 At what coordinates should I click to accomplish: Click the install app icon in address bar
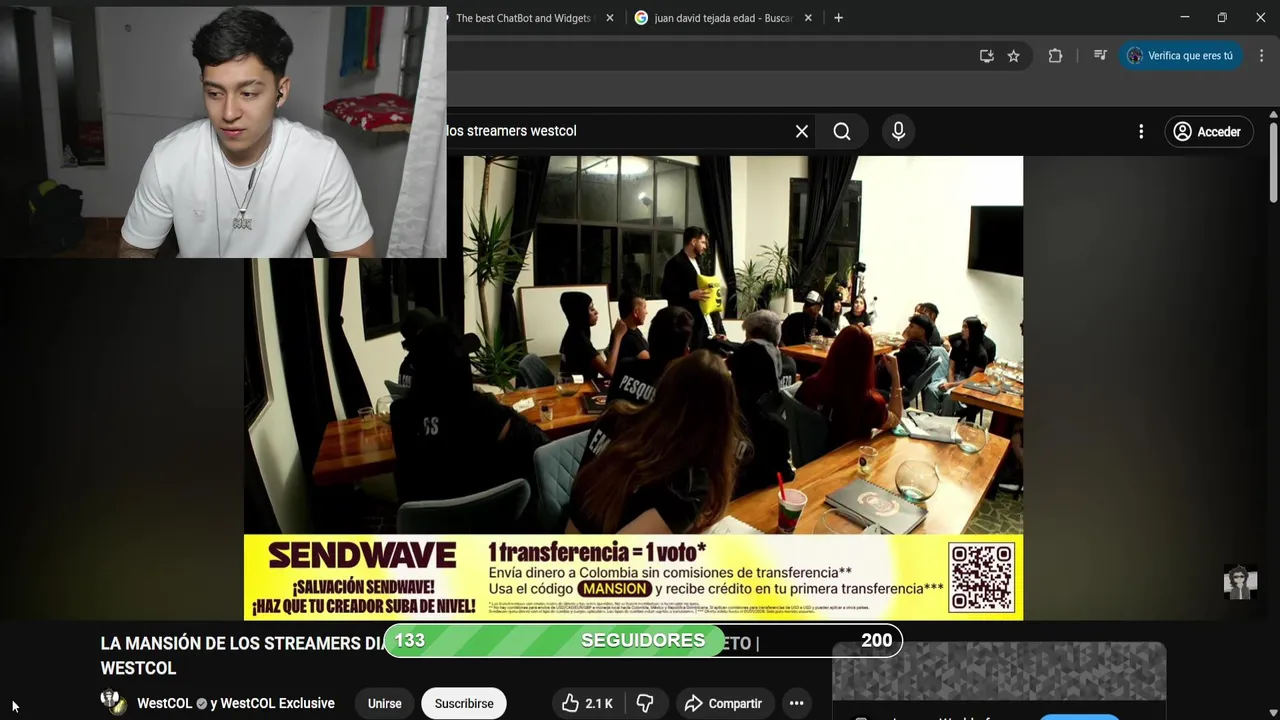point(986,56)
